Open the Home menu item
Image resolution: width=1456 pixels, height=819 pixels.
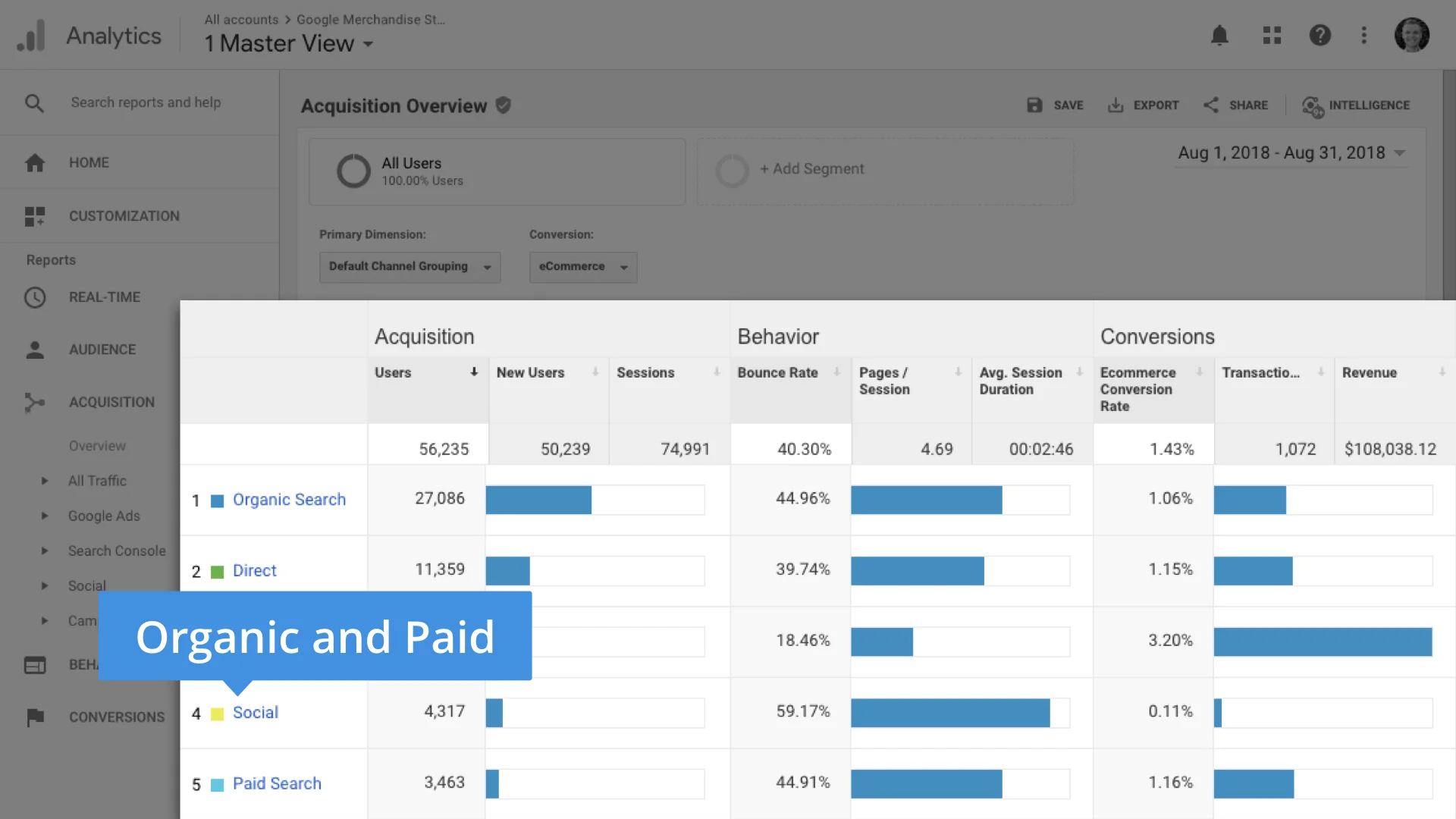(x=88, y=163)
